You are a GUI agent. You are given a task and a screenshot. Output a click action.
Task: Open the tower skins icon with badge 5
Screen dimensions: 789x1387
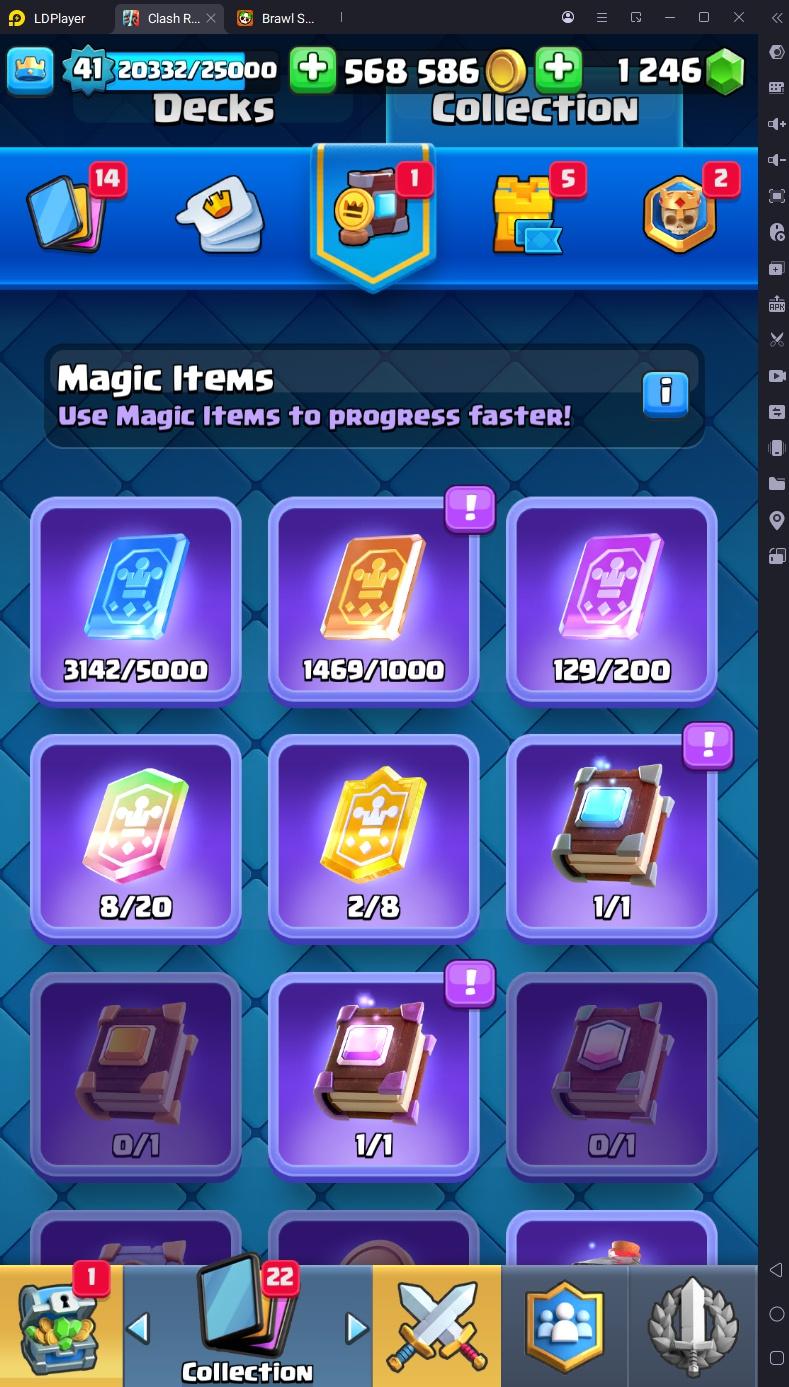[x=526, y=213]
